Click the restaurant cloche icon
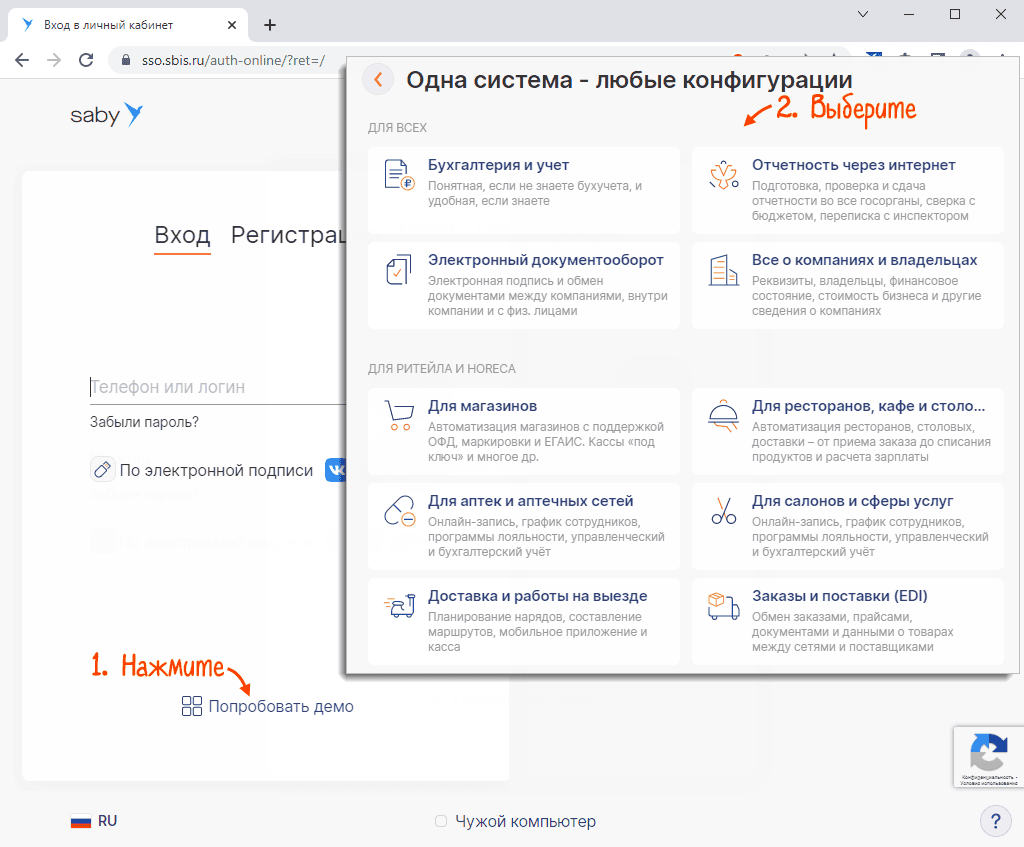This screenshot has width=1024, height=847. pyautogui.click(x=723, y=414)
